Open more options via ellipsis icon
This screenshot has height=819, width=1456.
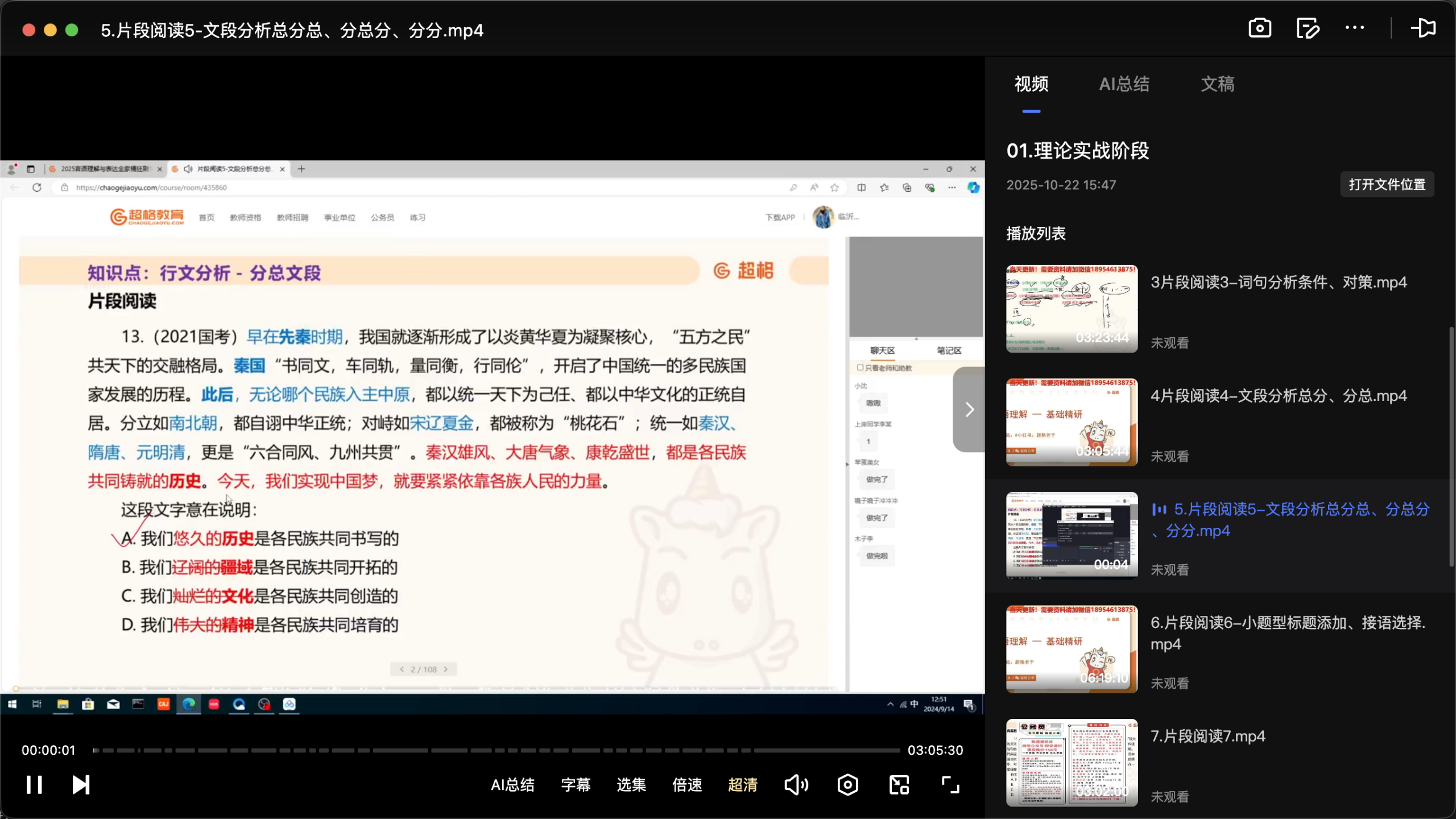1356,28
